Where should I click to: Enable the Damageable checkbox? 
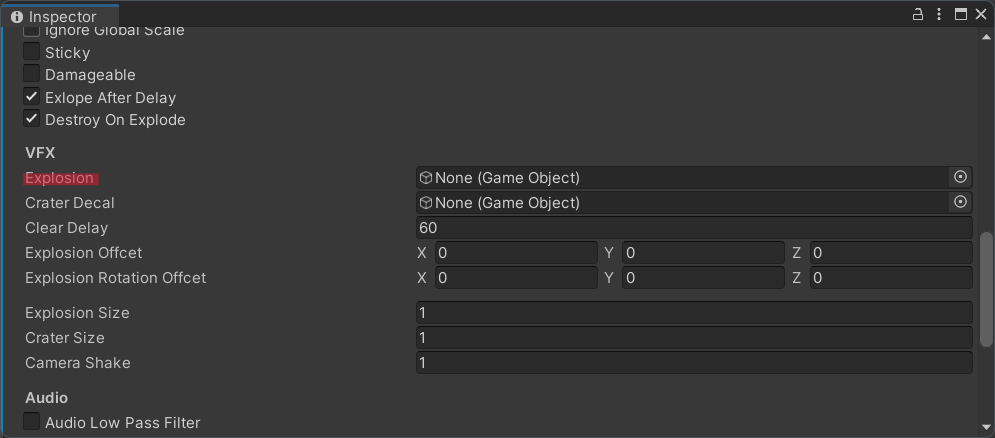[x=32, y=74]
